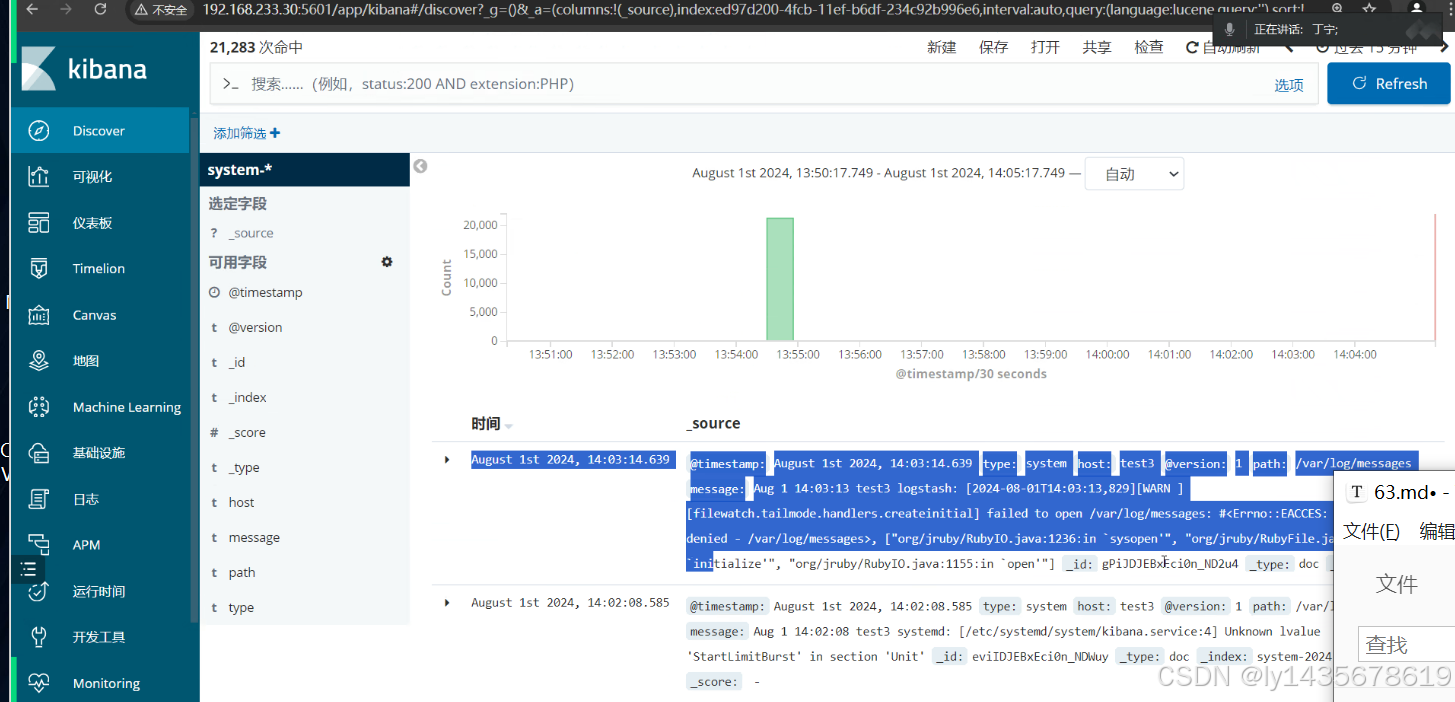1455x702 pixels.
Task: Reload the page with browser refresh icon
Action: coord(100,9)
